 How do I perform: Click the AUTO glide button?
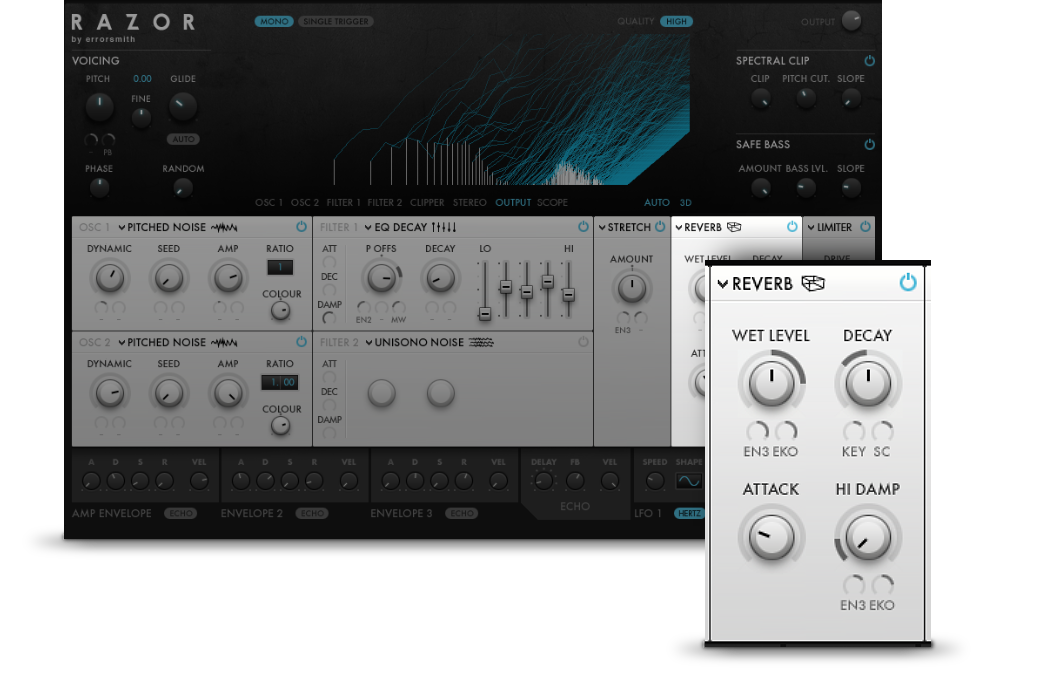click(x=184, y=139)
